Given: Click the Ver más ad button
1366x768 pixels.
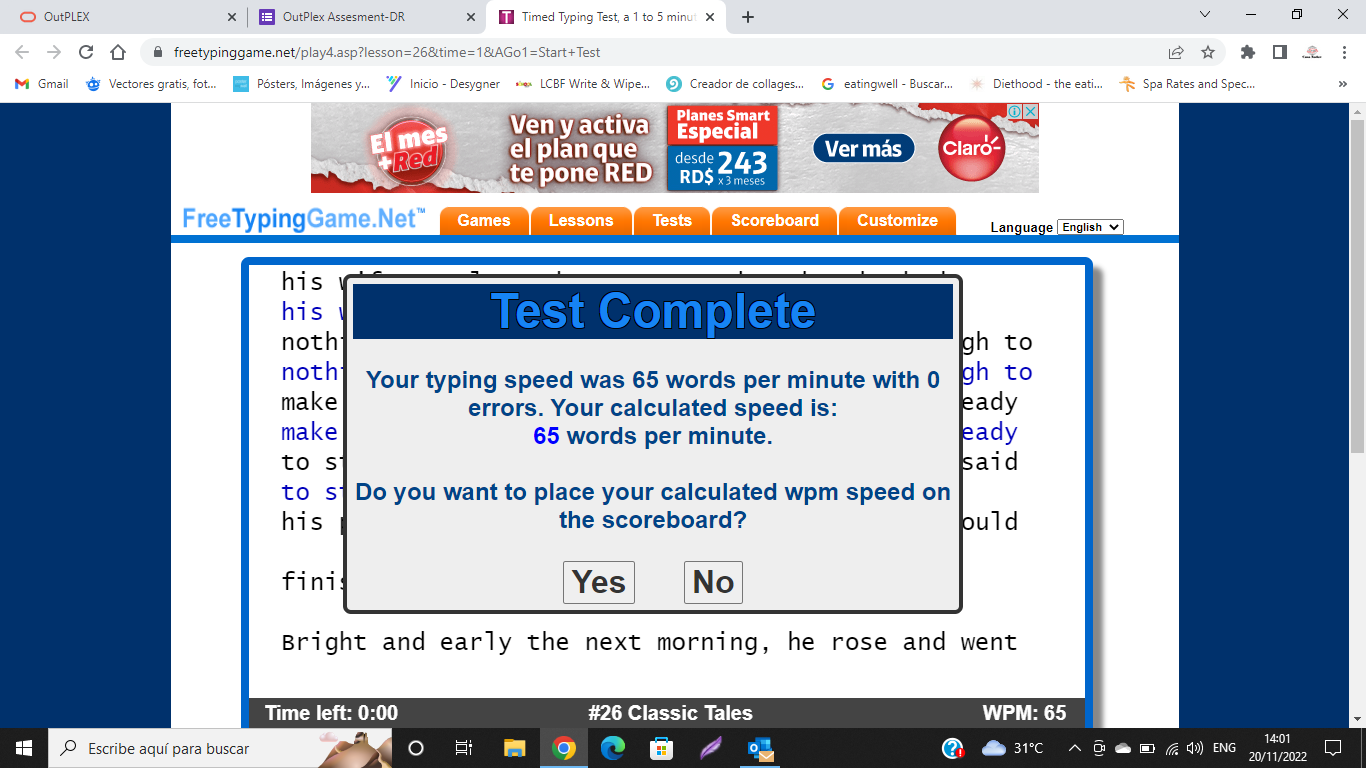Looking at the screenshot, I should click(863, 149).
